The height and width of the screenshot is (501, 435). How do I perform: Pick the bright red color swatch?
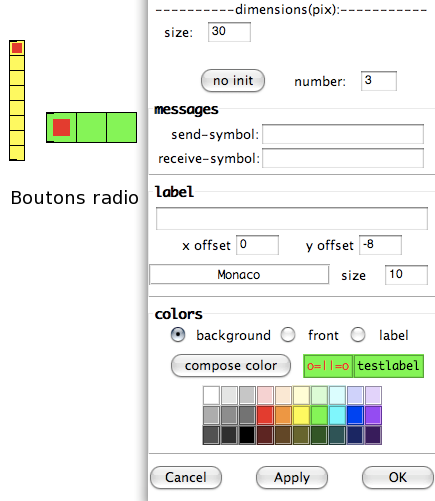(265, 415)
